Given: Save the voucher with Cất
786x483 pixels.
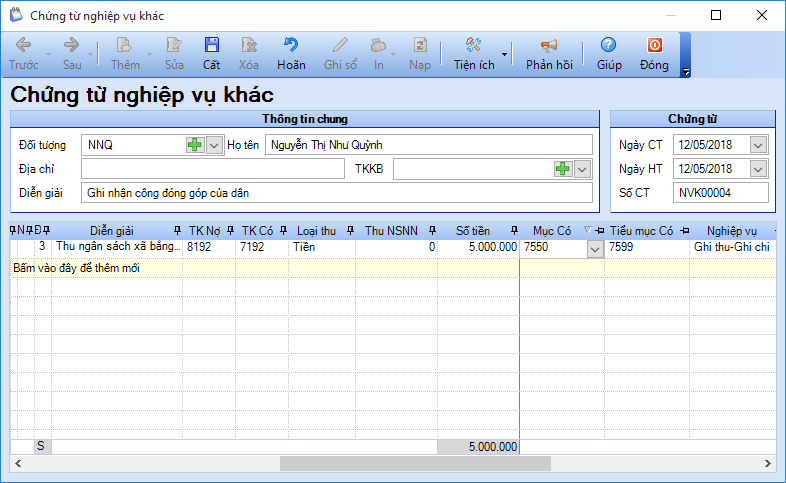Looking at the screenshot, I should [212, 54].
